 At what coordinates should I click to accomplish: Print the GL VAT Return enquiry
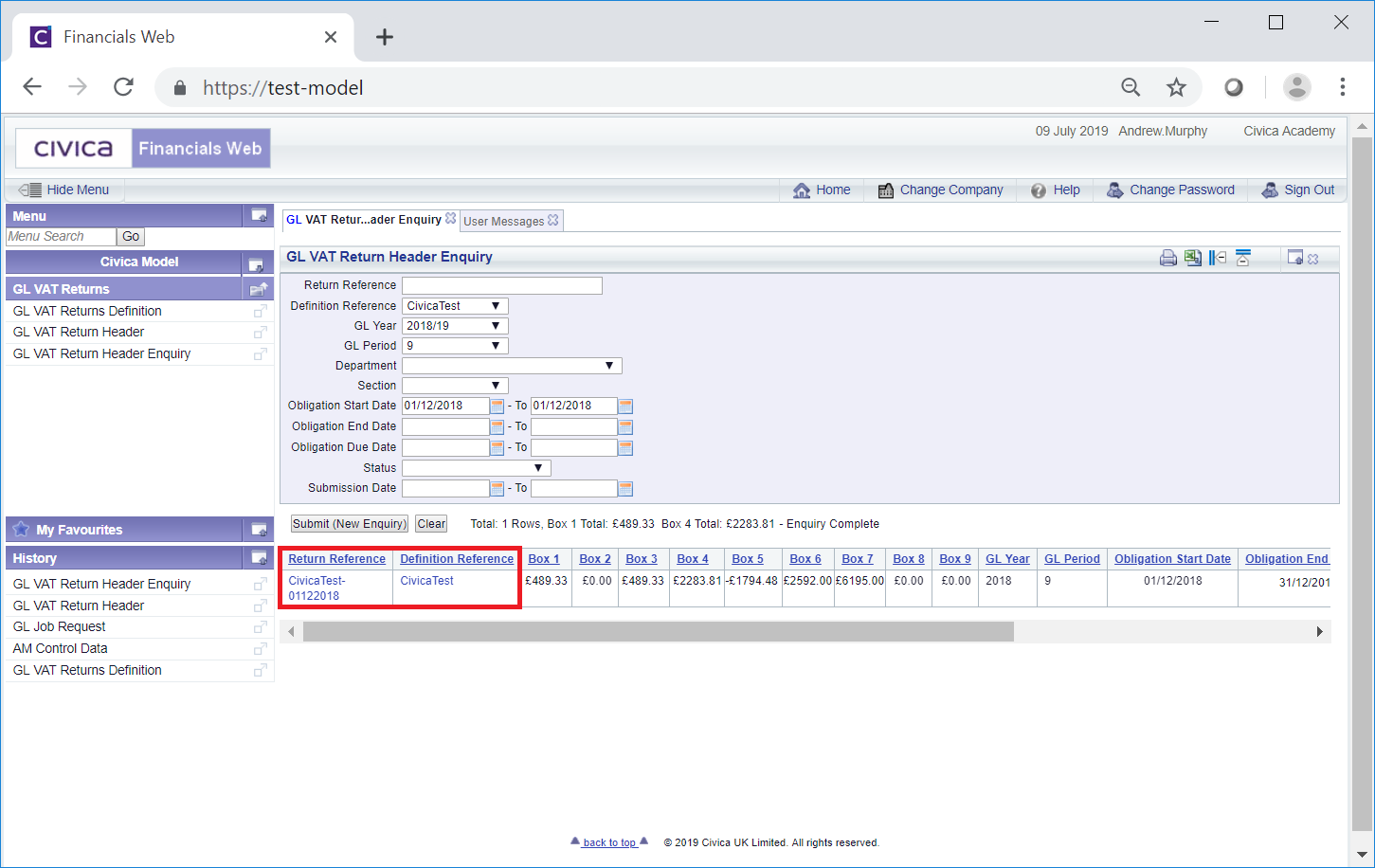click(1168, 258)
